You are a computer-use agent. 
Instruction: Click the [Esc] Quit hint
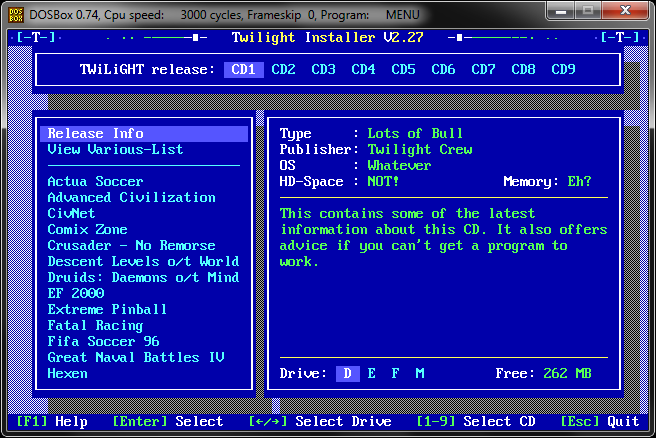pos(600,422)
